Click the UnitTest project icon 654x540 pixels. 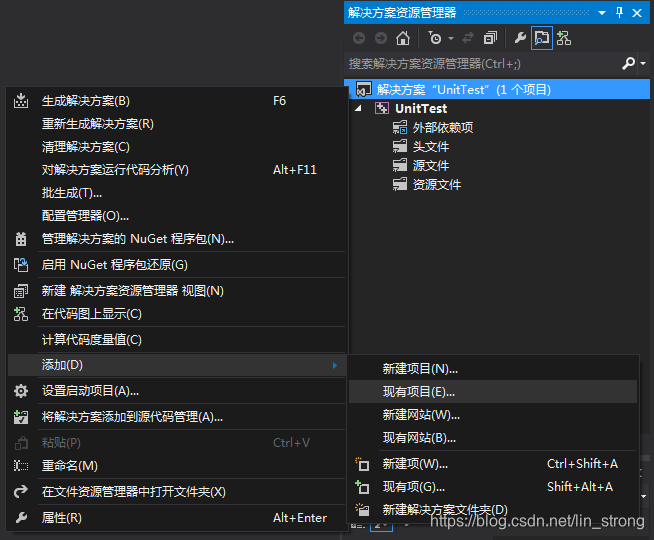(382, 108)
